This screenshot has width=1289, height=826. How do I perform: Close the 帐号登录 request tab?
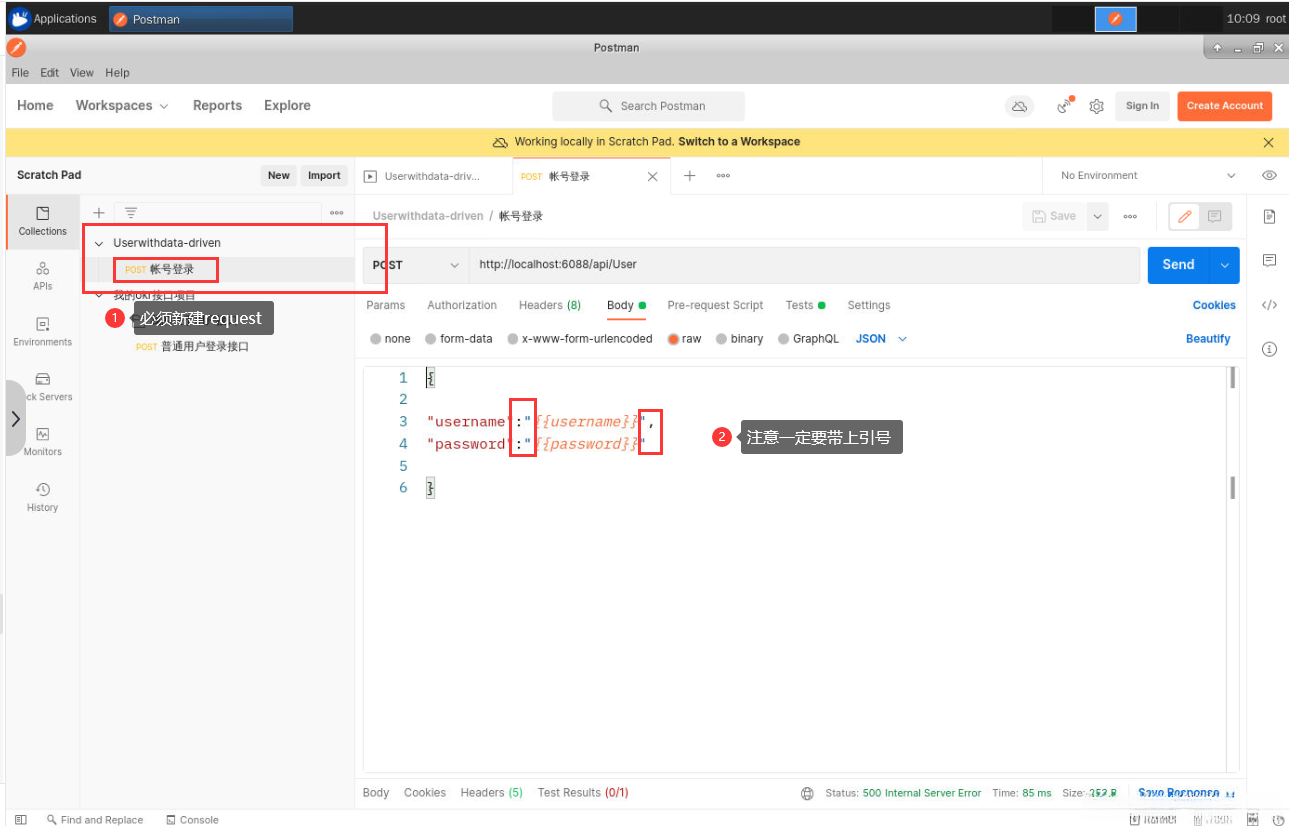click(x=653, y=176)
